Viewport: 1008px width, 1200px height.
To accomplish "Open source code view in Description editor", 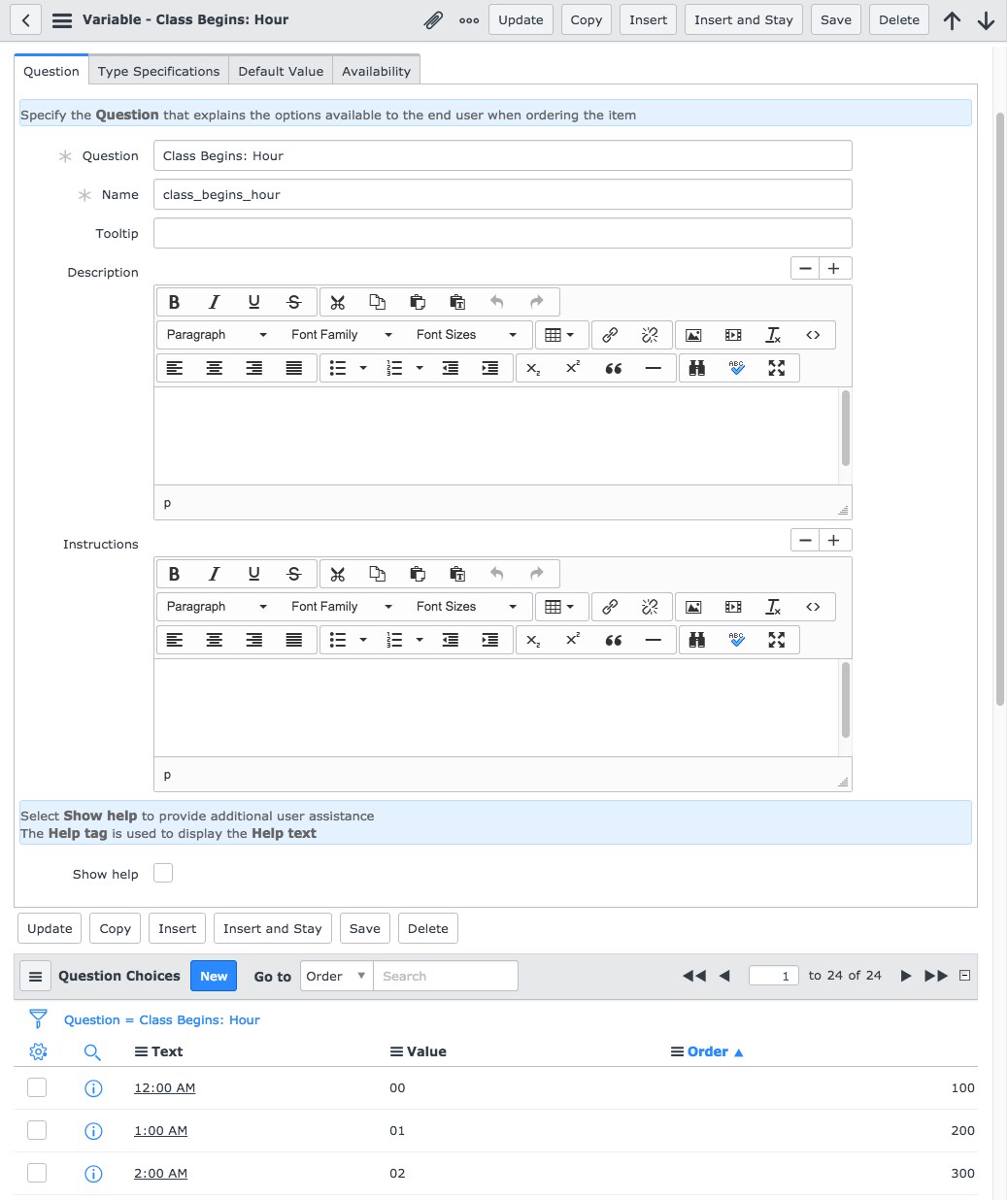I will click(x=813, y=335).
